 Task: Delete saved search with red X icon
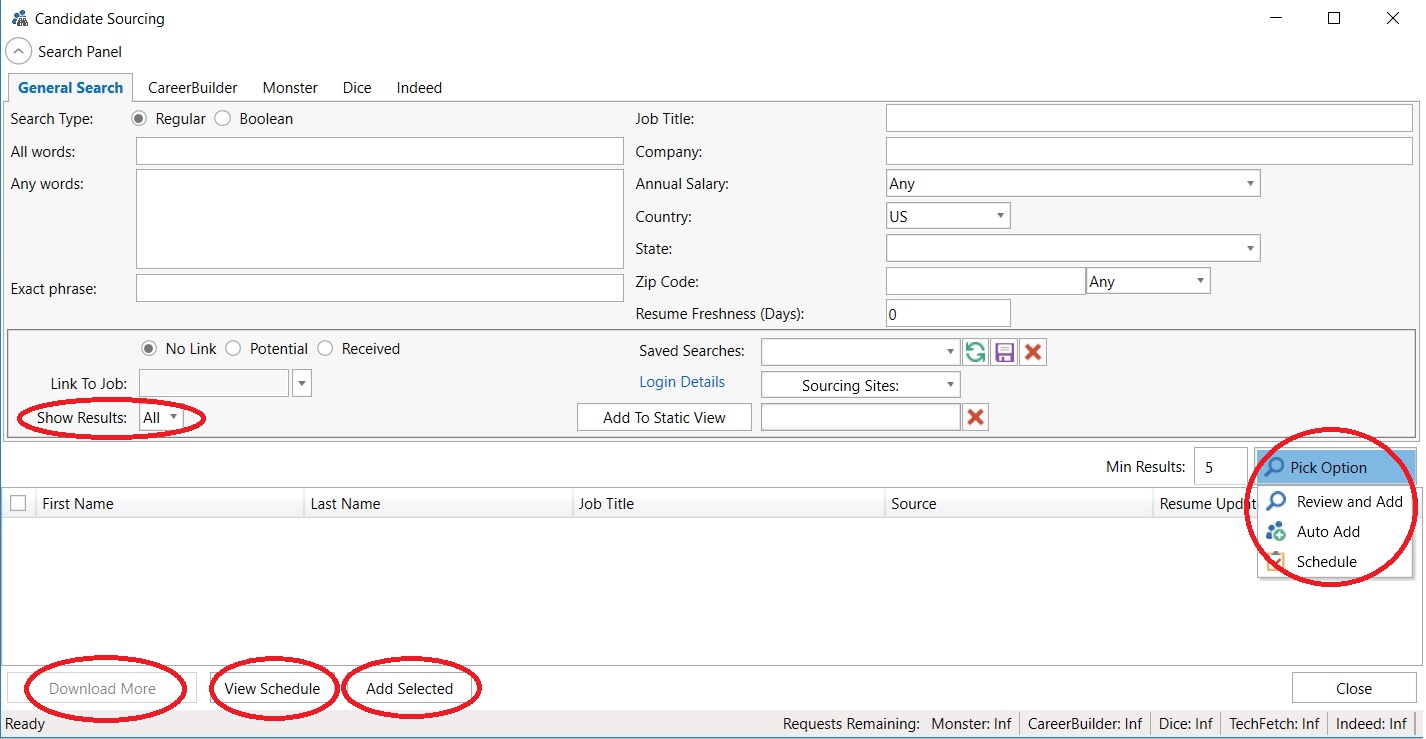tap(1033, 352)
